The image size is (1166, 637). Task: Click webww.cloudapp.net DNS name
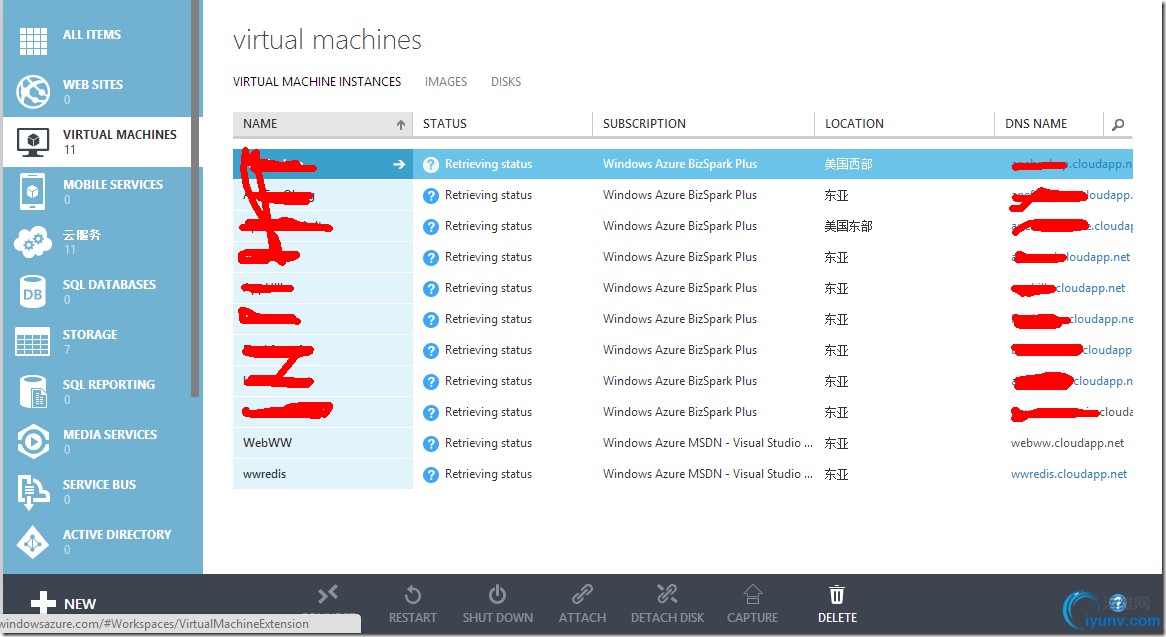[1067, 443]
